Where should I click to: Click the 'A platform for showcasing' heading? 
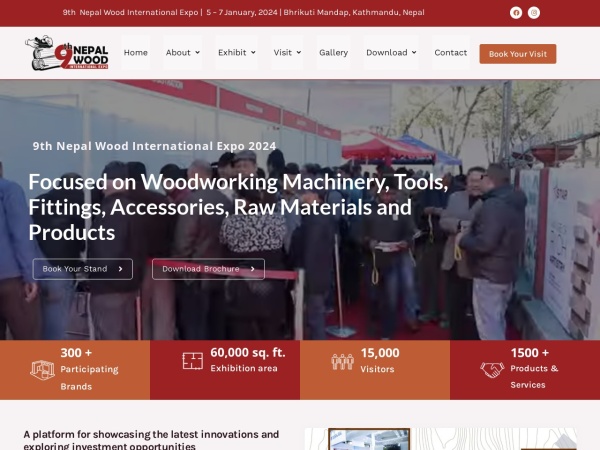(151, 440)
